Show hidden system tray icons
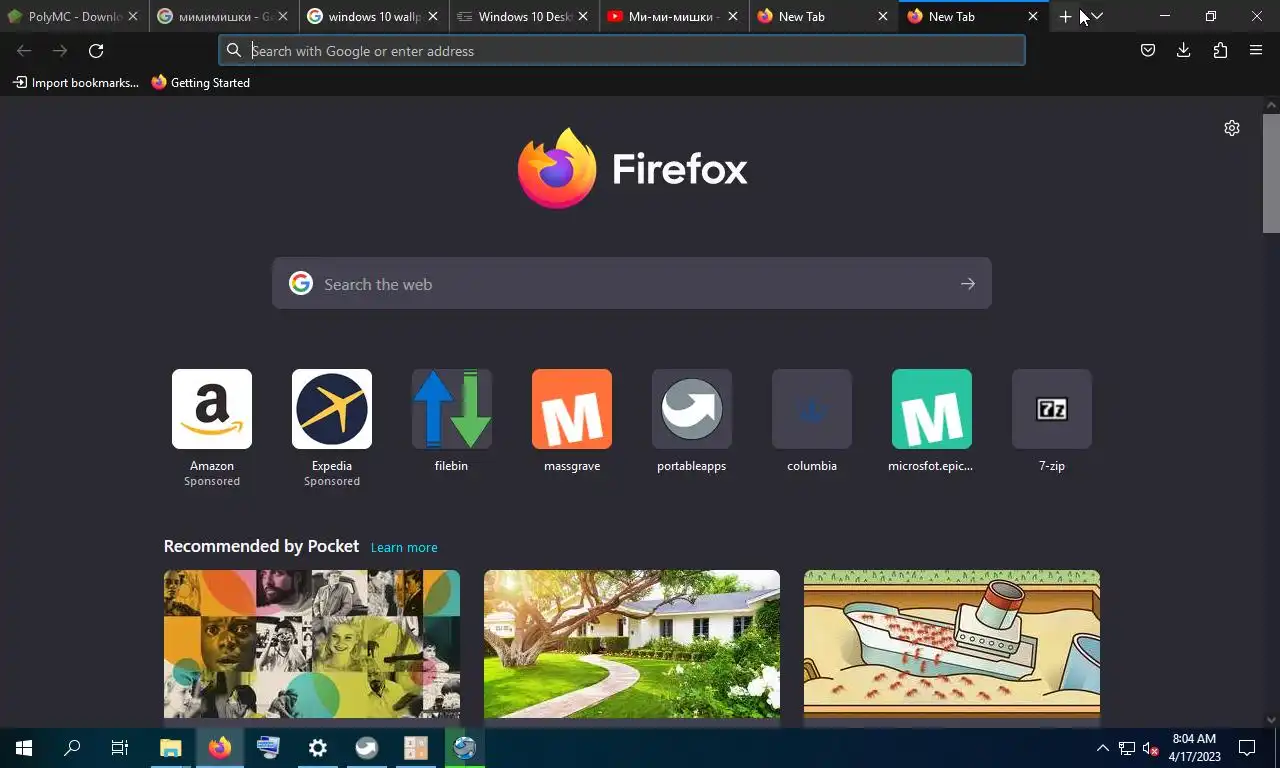This screenshot has height=768, width=1280. (x=1103, y=748)
